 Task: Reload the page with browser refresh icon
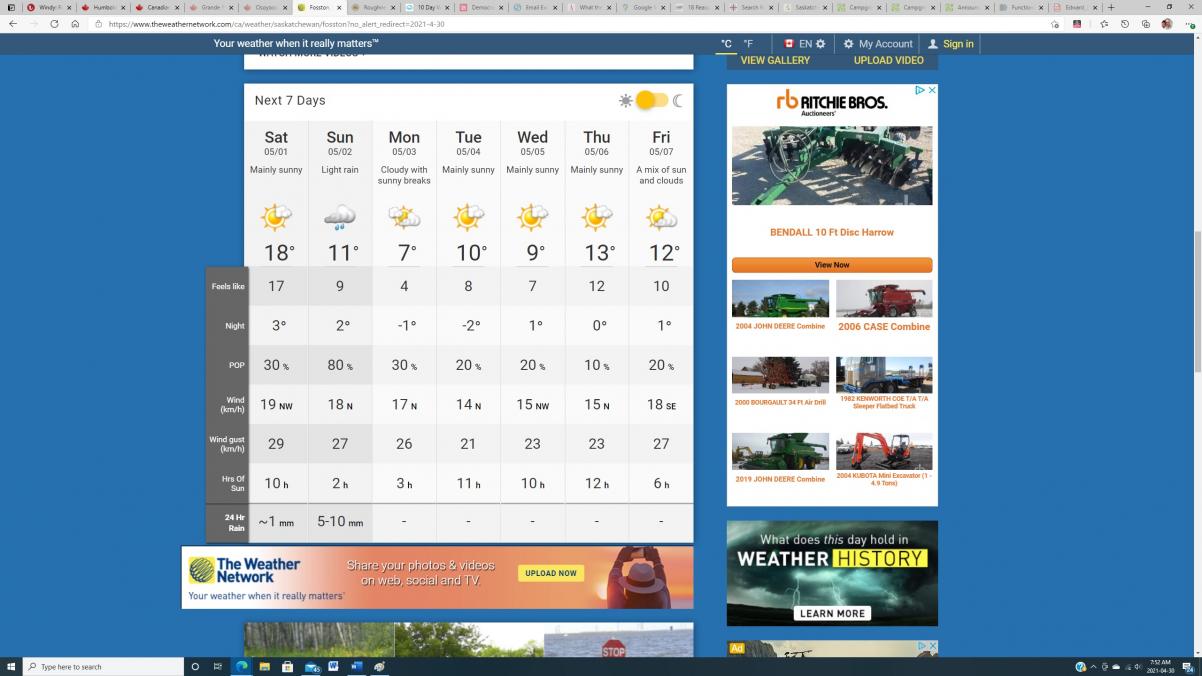pyautogui.click(x=54, y=24)
